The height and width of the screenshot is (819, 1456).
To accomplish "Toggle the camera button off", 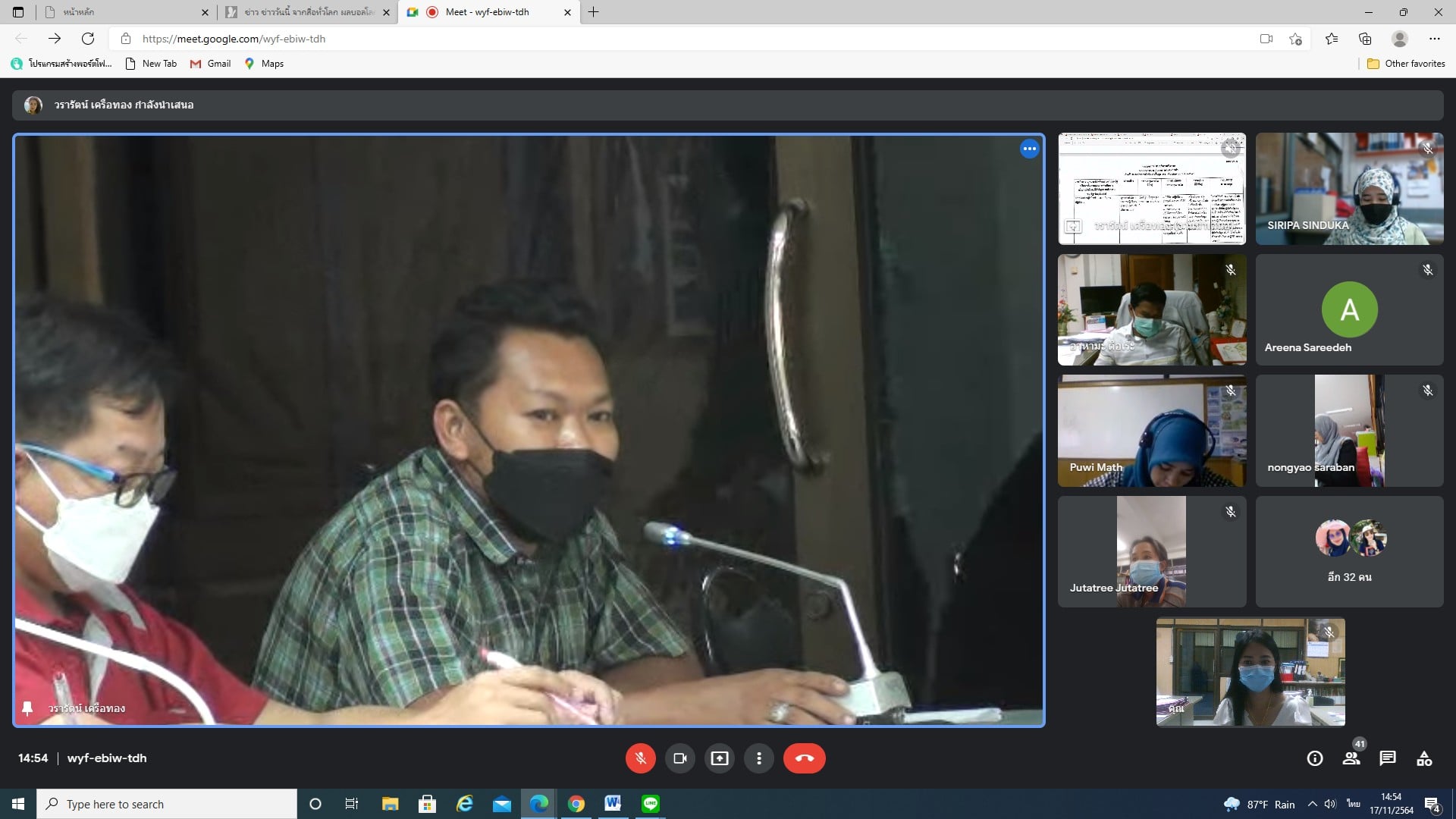I will click(x=680, y=758).
